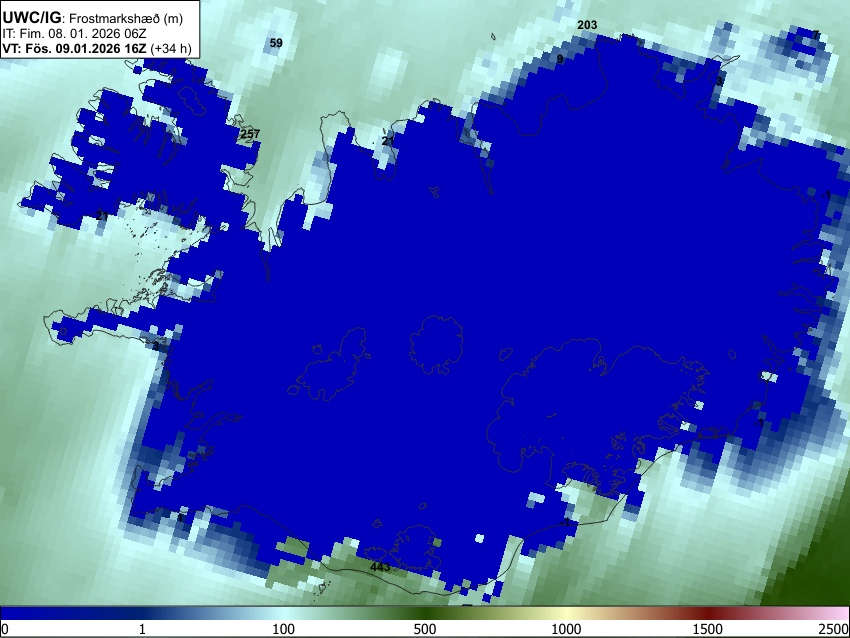This screenshot has width=850, height=638.
Task: Click the 'UWC/IG: Frostmarkshæð (m)' title text
Action: click(x=93, y=18)
